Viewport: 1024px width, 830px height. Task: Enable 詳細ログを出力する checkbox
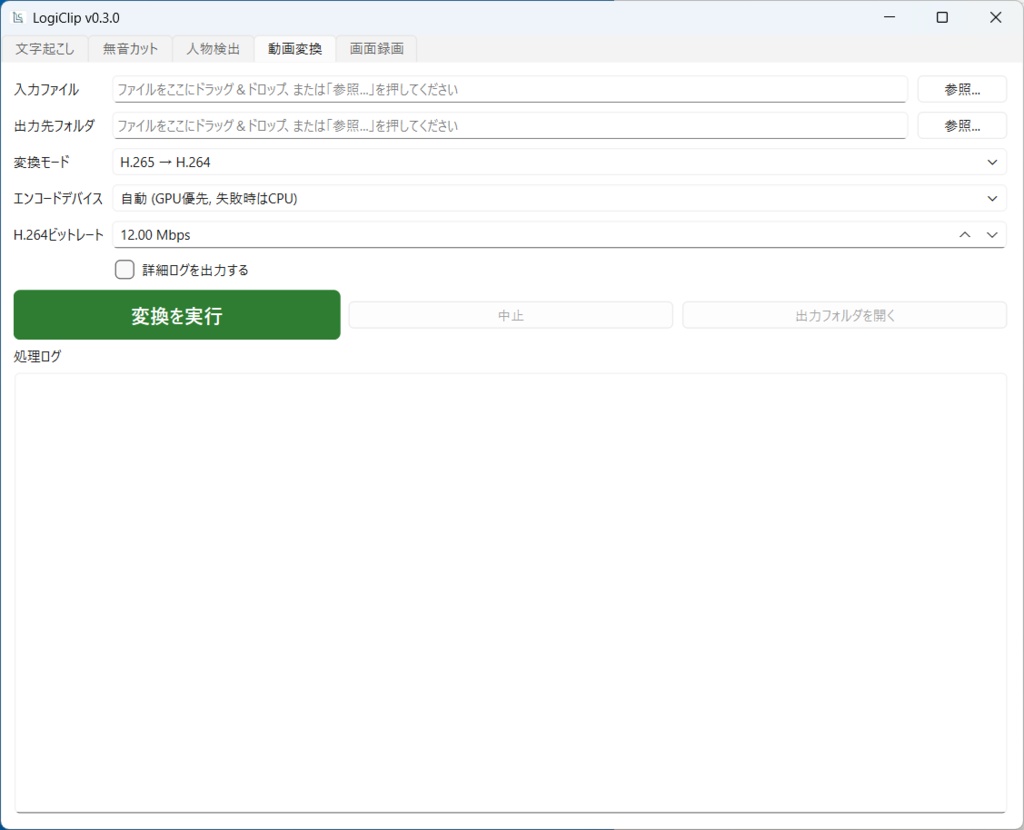coord(125,270)
